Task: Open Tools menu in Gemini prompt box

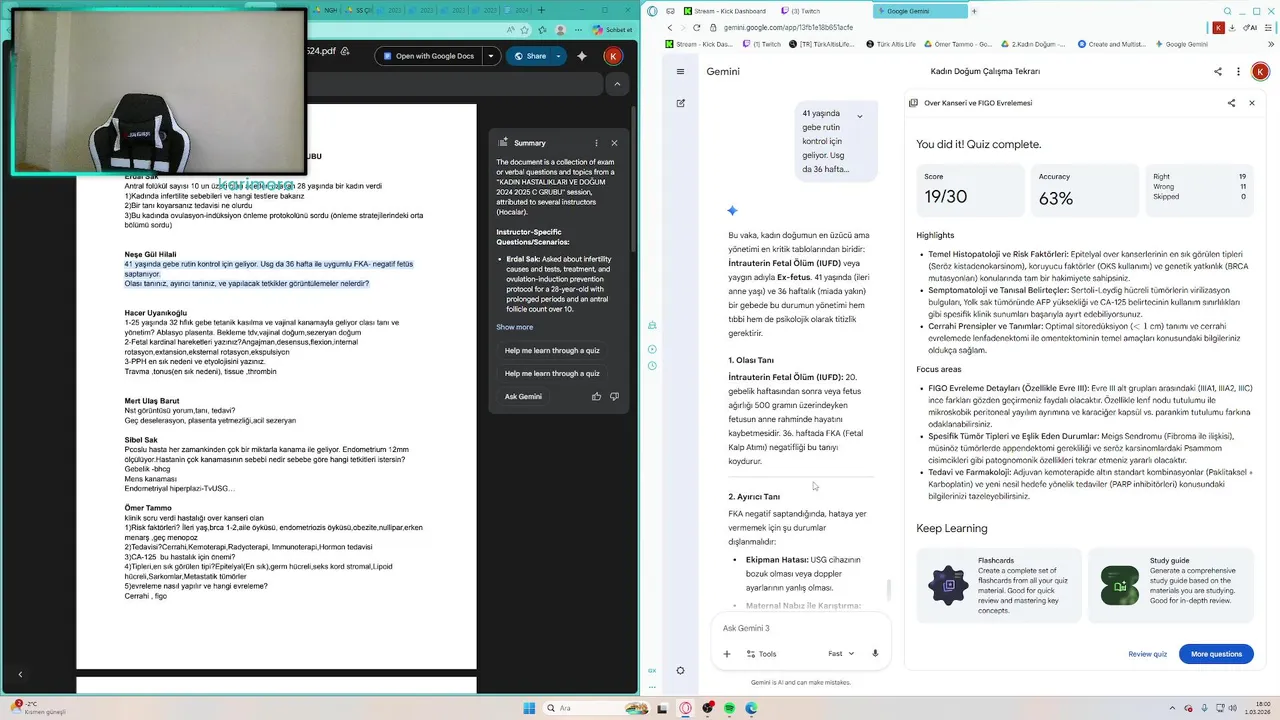Action: click(761, 654)
